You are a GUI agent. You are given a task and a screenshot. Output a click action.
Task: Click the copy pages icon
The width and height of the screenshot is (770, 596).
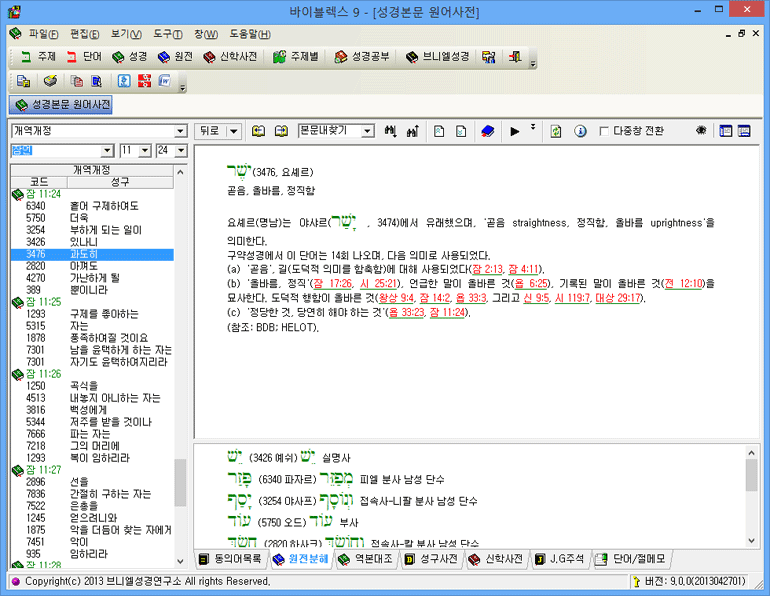(x=77, y=81)
